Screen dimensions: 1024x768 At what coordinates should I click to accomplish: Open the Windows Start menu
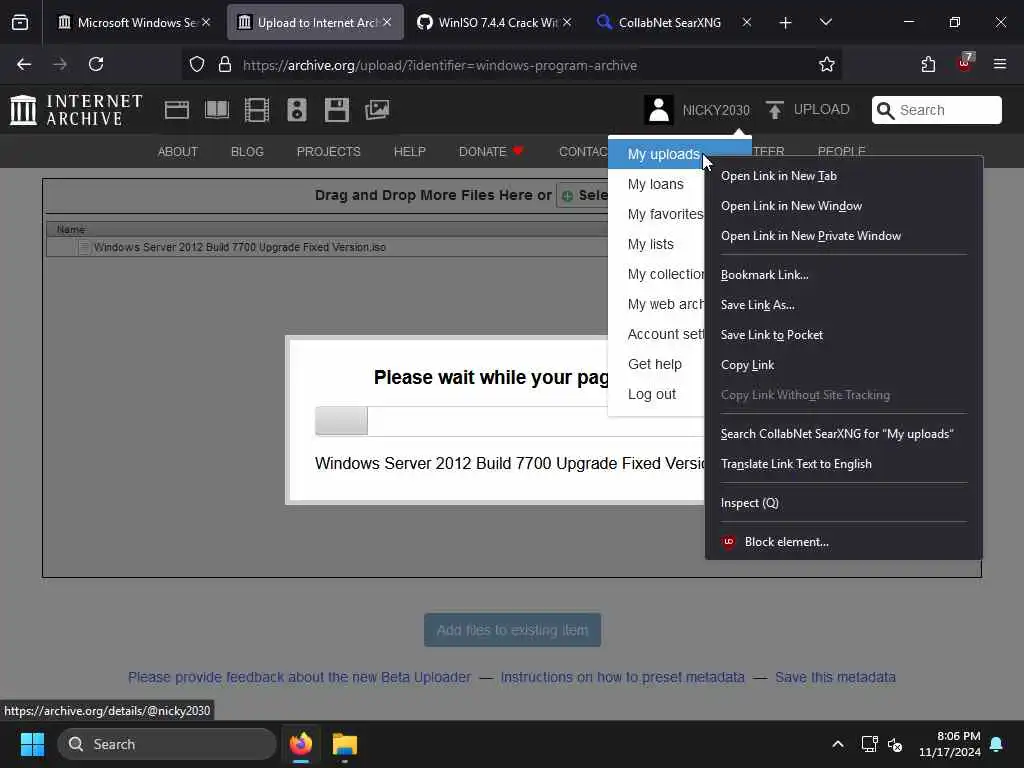[x=32, y=744]
